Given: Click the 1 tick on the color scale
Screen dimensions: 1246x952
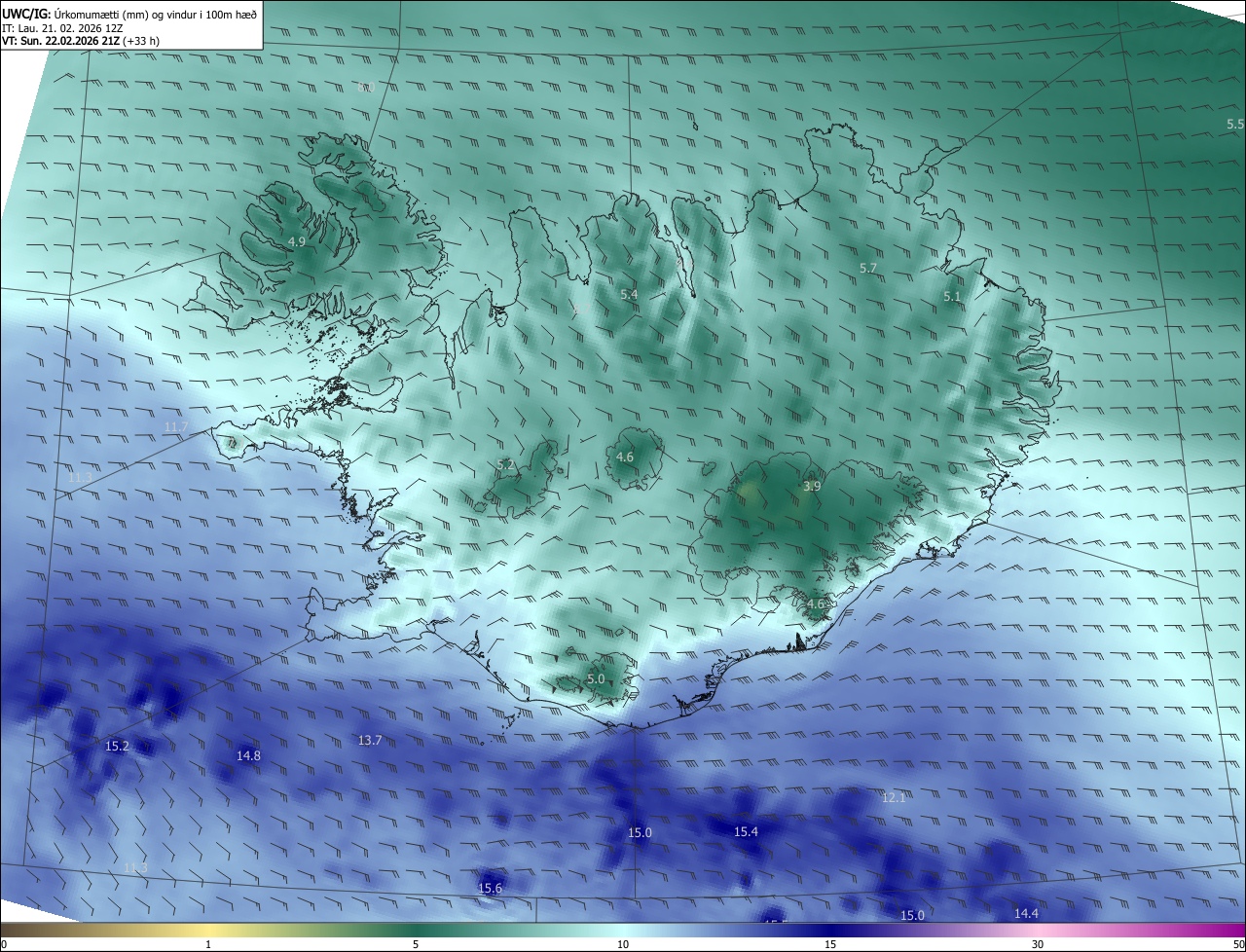Looking at the screenshot, I should point(208,945).
